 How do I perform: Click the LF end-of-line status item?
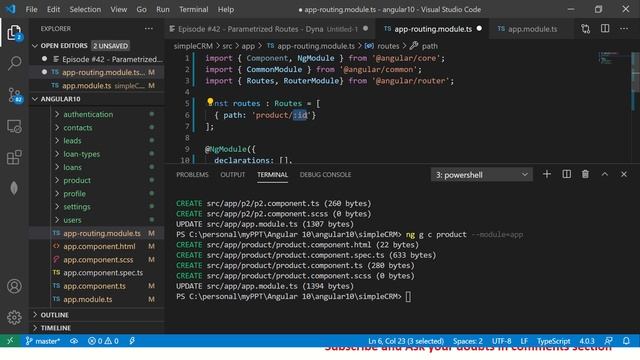[524, 341]
